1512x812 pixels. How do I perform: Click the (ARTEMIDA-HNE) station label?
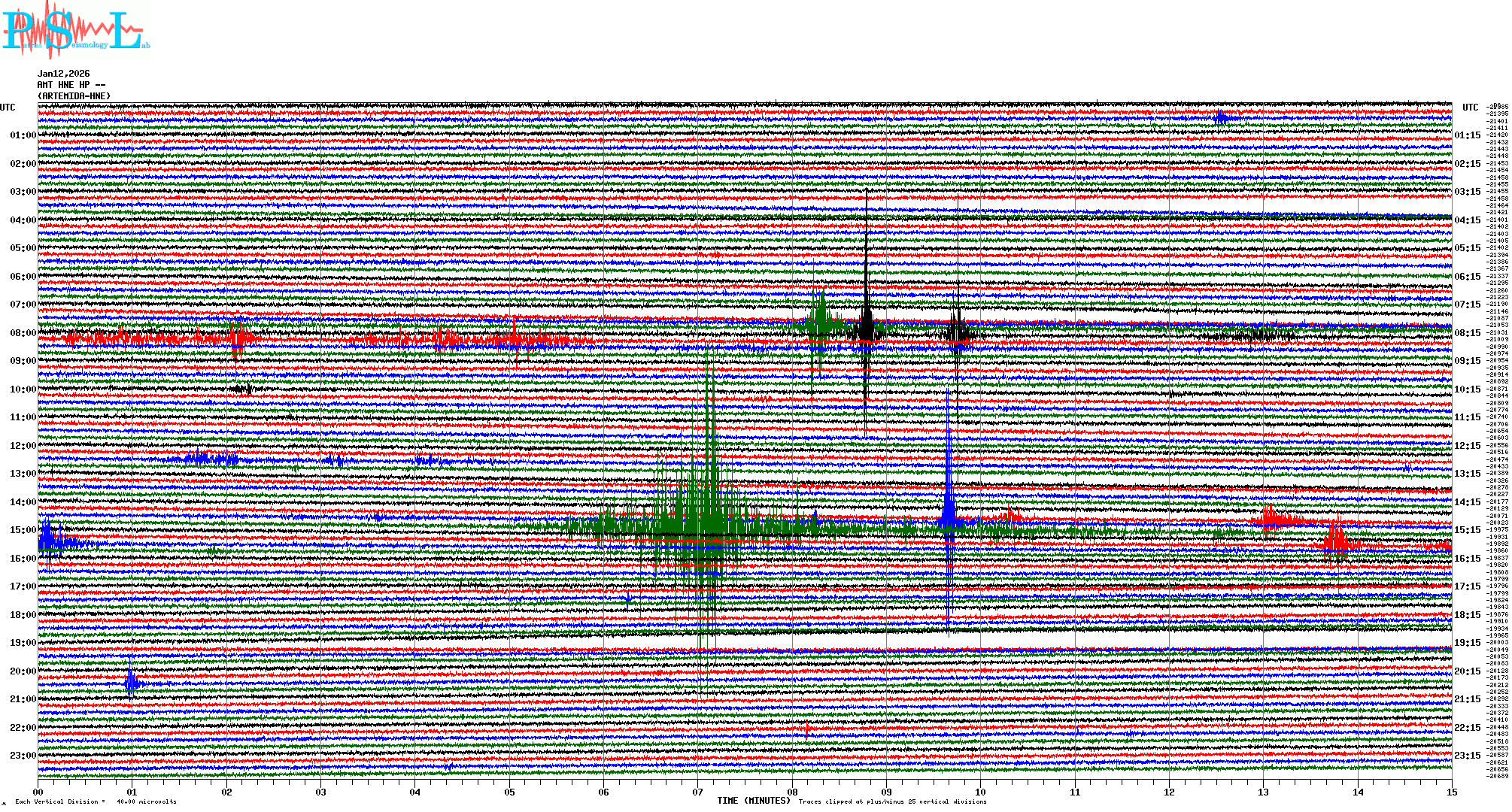point(74,96)
